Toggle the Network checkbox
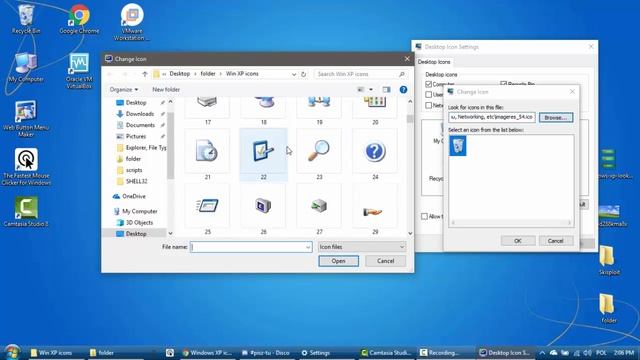Image resolution: width=640 pixels, height=360 pixels. pos(428,105)
